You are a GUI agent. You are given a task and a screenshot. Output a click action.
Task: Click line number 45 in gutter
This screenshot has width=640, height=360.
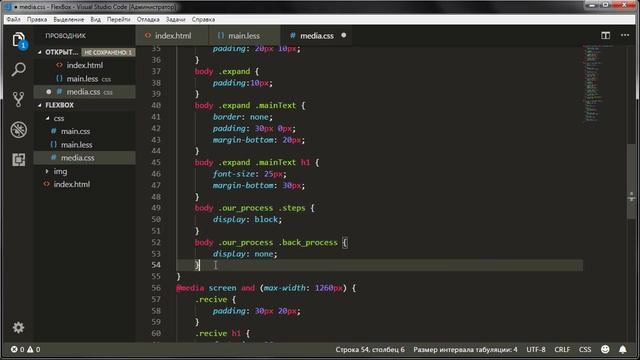pyautogui.click(x=156, y=162)
